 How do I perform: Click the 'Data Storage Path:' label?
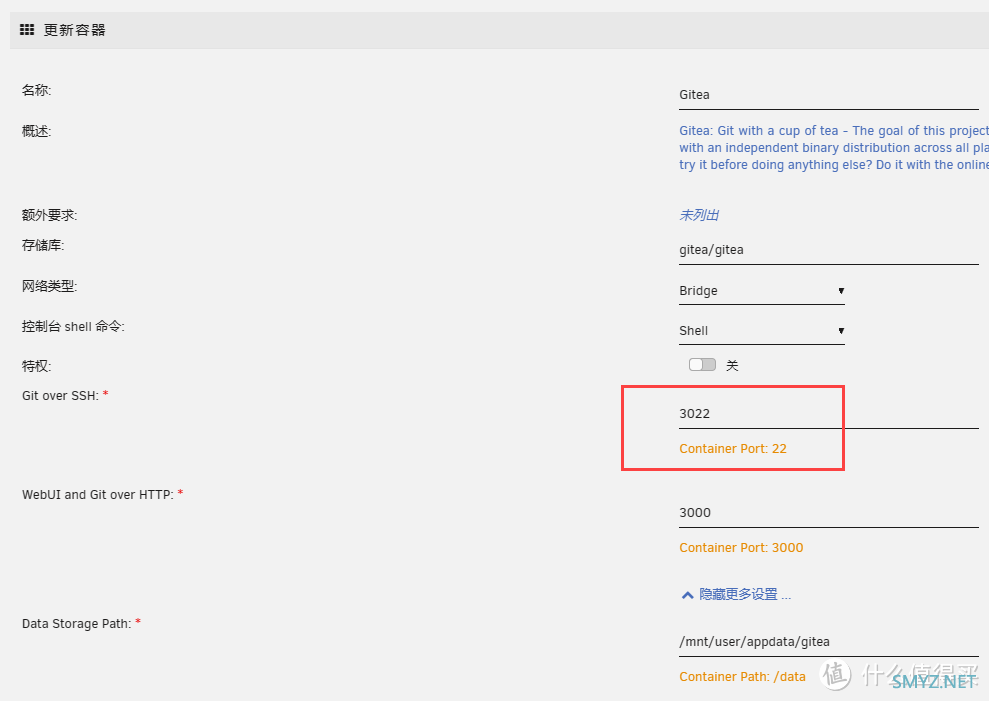77,623
